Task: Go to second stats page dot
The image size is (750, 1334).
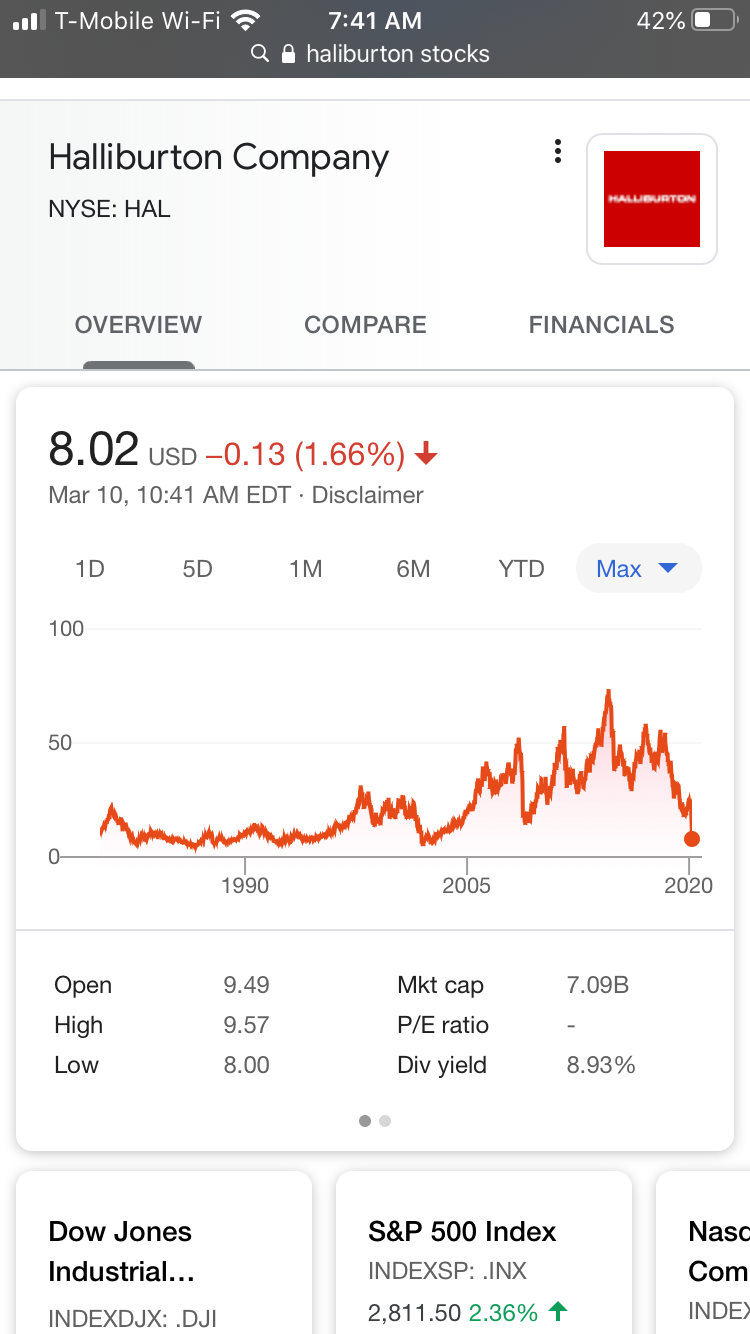Action: click(385, 1121)
